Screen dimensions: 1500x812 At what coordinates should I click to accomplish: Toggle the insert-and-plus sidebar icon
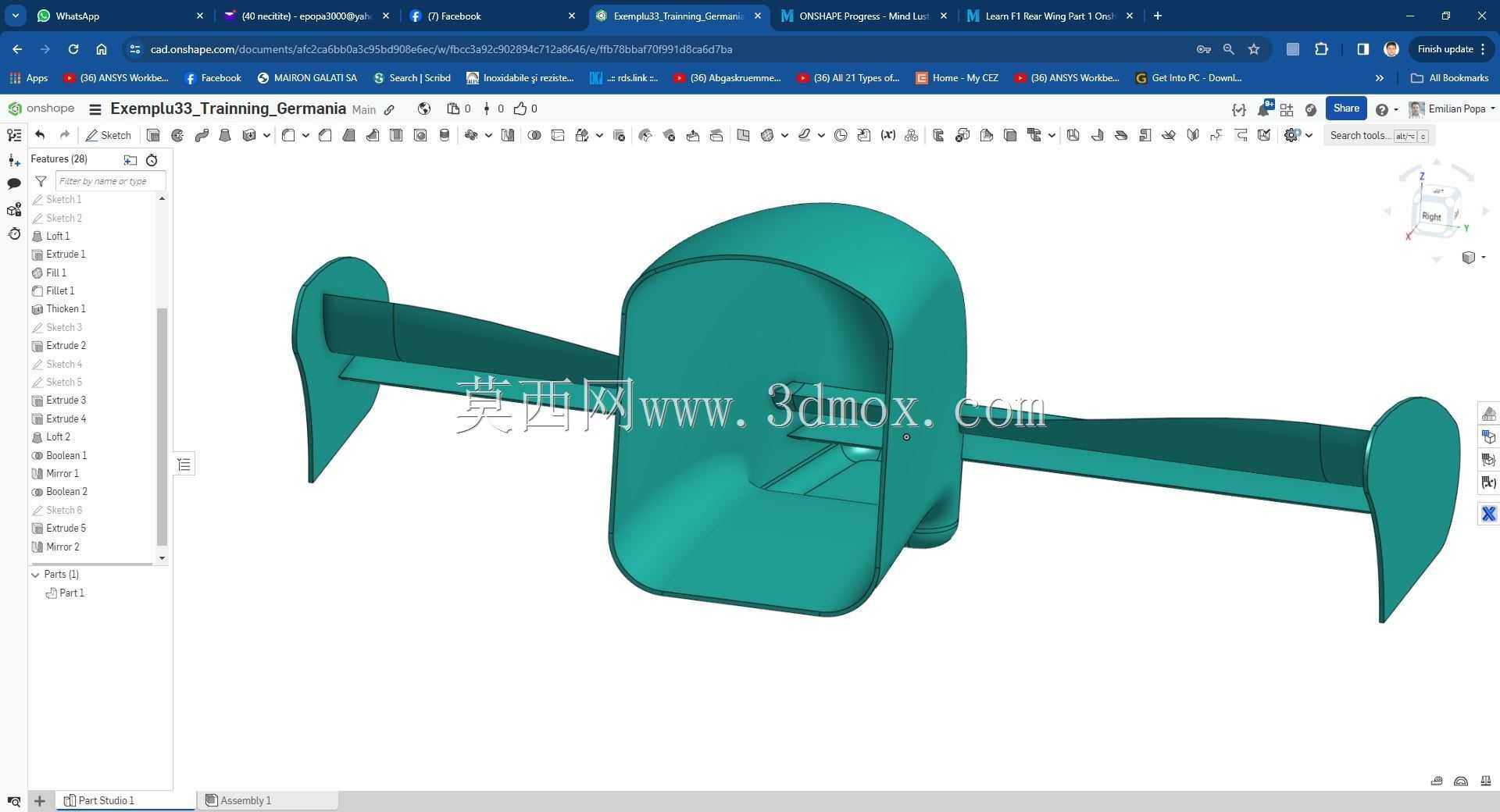click(14, 160)
